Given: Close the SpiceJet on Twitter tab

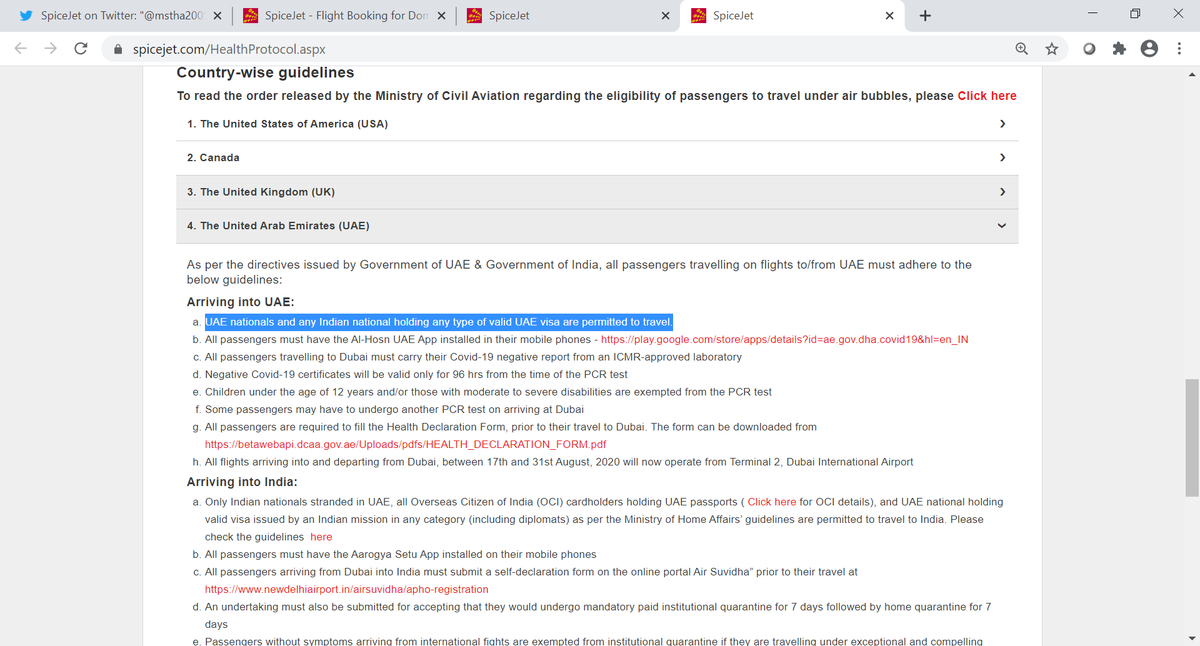Looking at the screenshot, I should pos(217,16).
